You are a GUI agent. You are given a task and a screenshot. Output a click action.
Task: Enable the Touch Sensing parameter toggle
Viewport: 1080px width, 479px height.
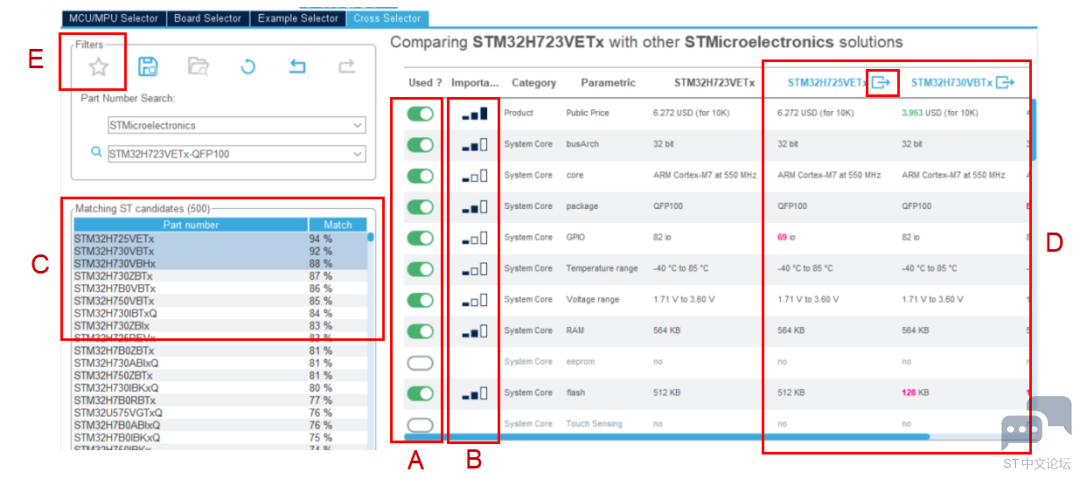(420, 425)
